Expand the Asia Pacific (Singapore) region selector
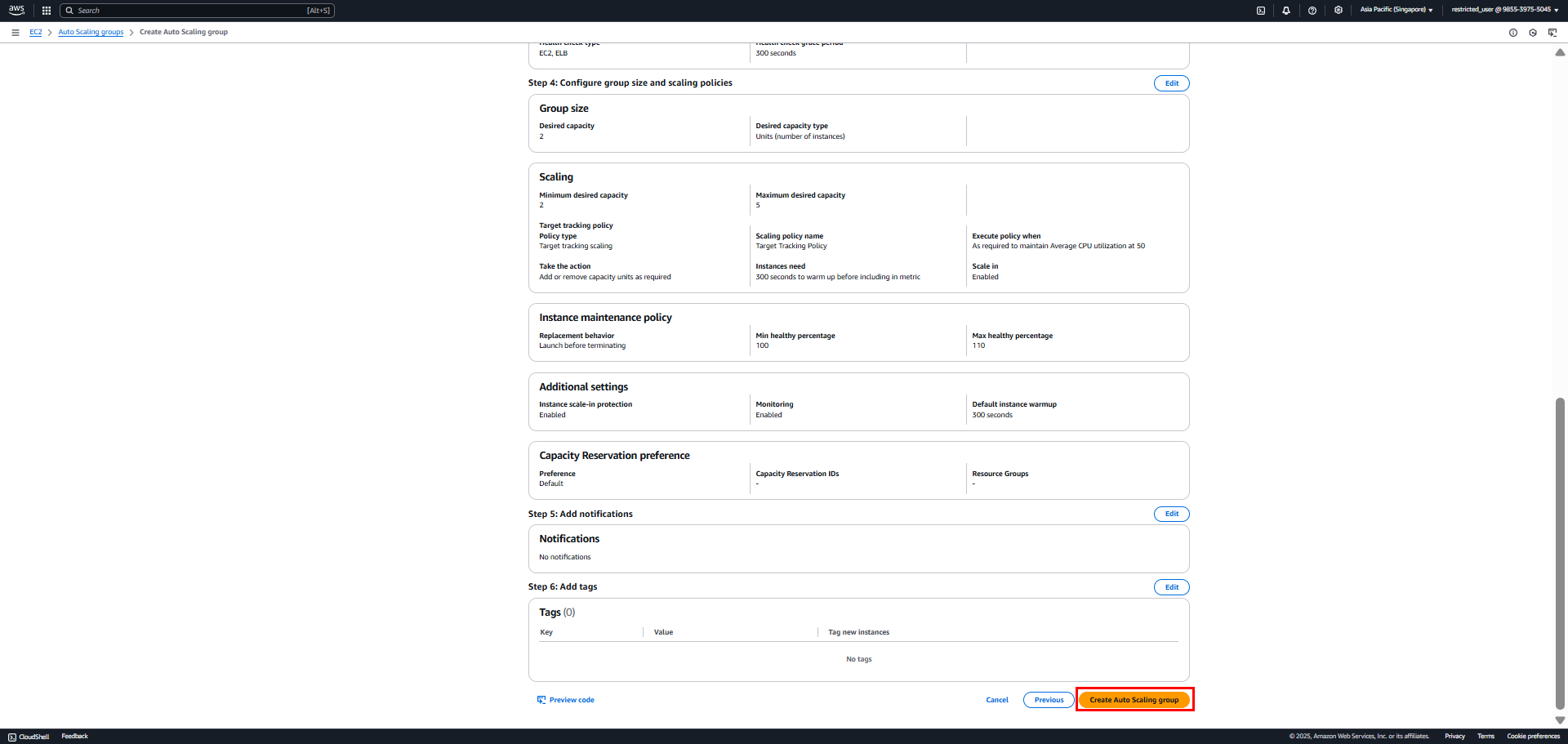 pyautogui.click(x=1396, y=10)
